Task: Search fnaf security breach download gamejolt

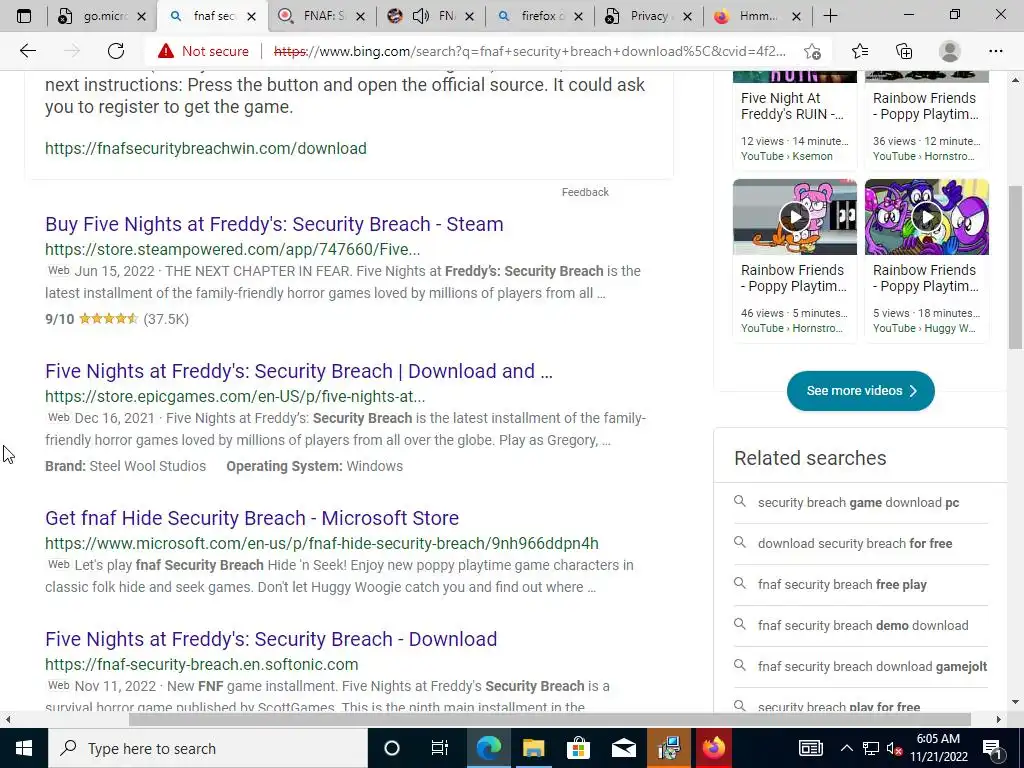Action: [872, 667]
